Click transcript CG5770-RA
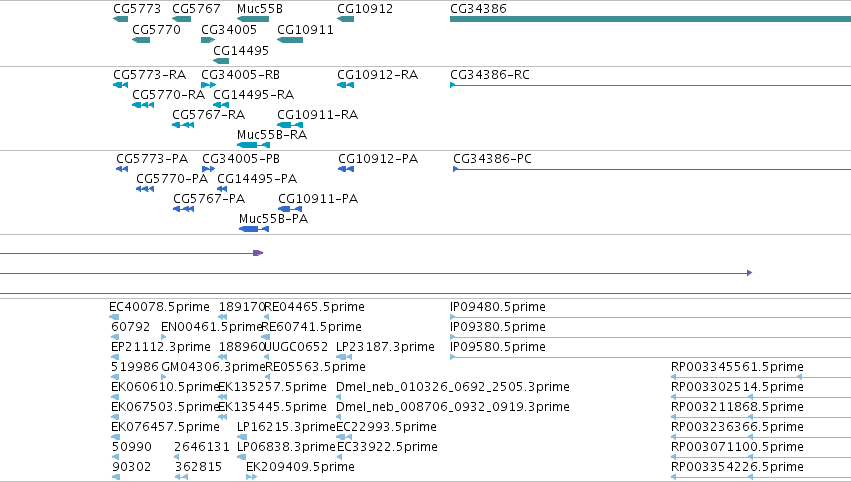 168,94
